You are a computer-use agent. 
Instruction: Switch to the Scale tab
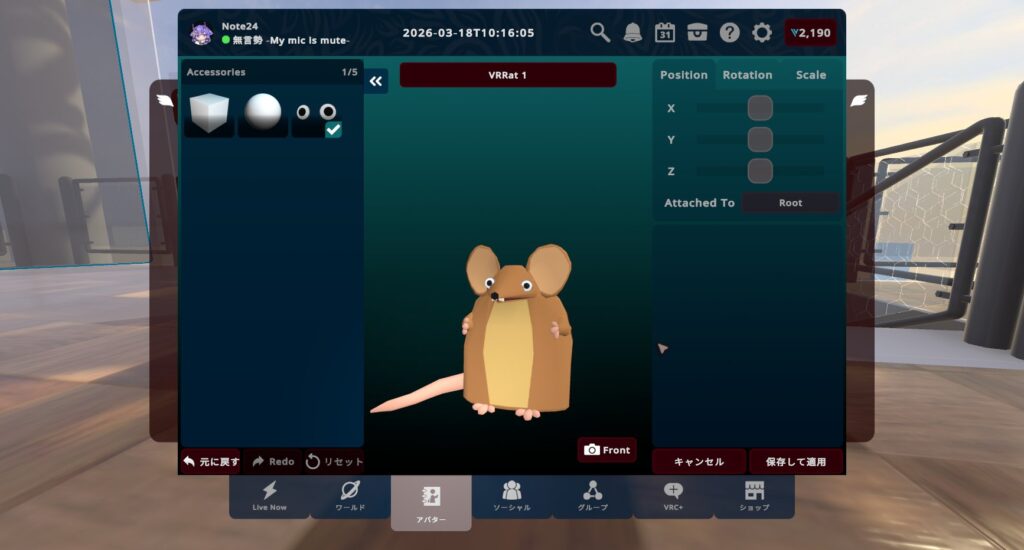[810, 75]
